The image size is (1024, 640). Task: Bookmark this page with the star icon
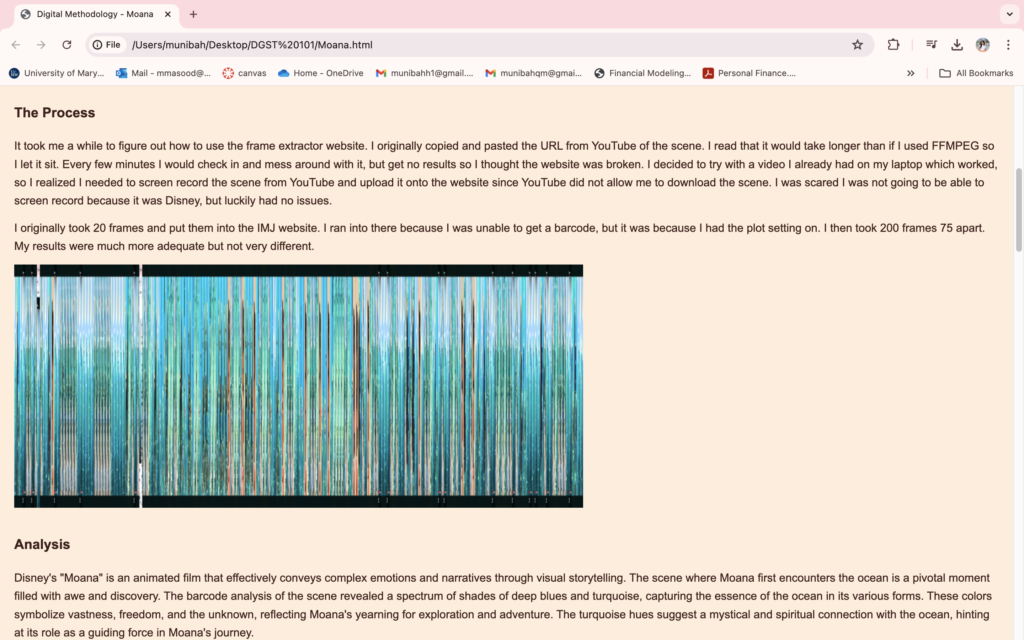coord(857,45)
